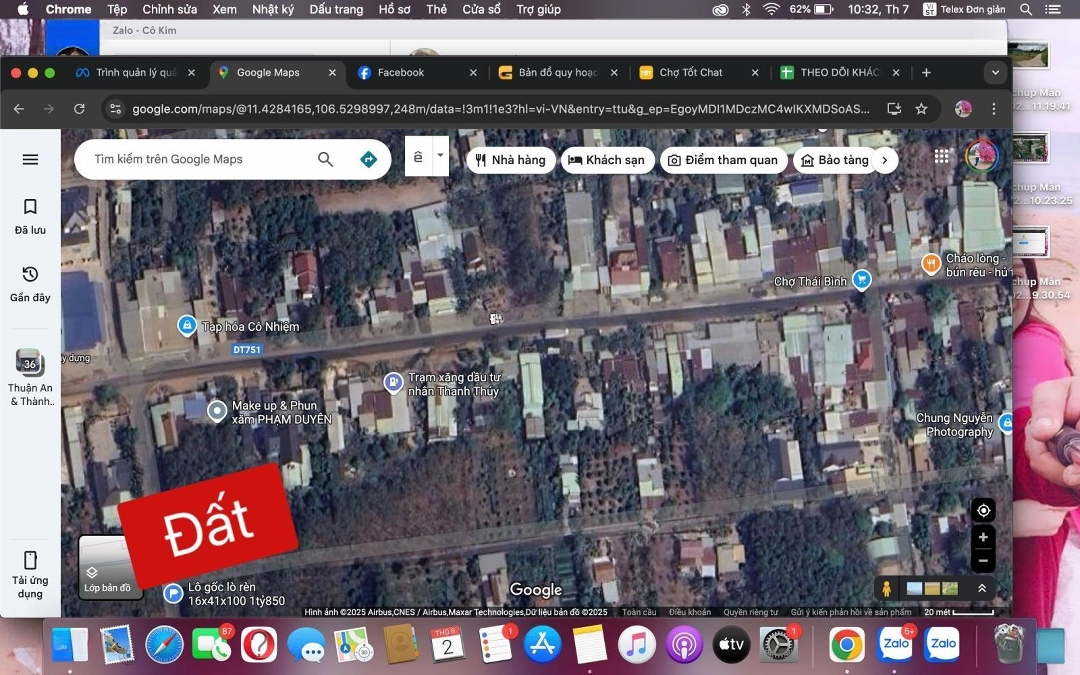This screenshot has width=1080, height=675.
Task: Open the Chrome tab list dropdown
Action: [994, 73]
